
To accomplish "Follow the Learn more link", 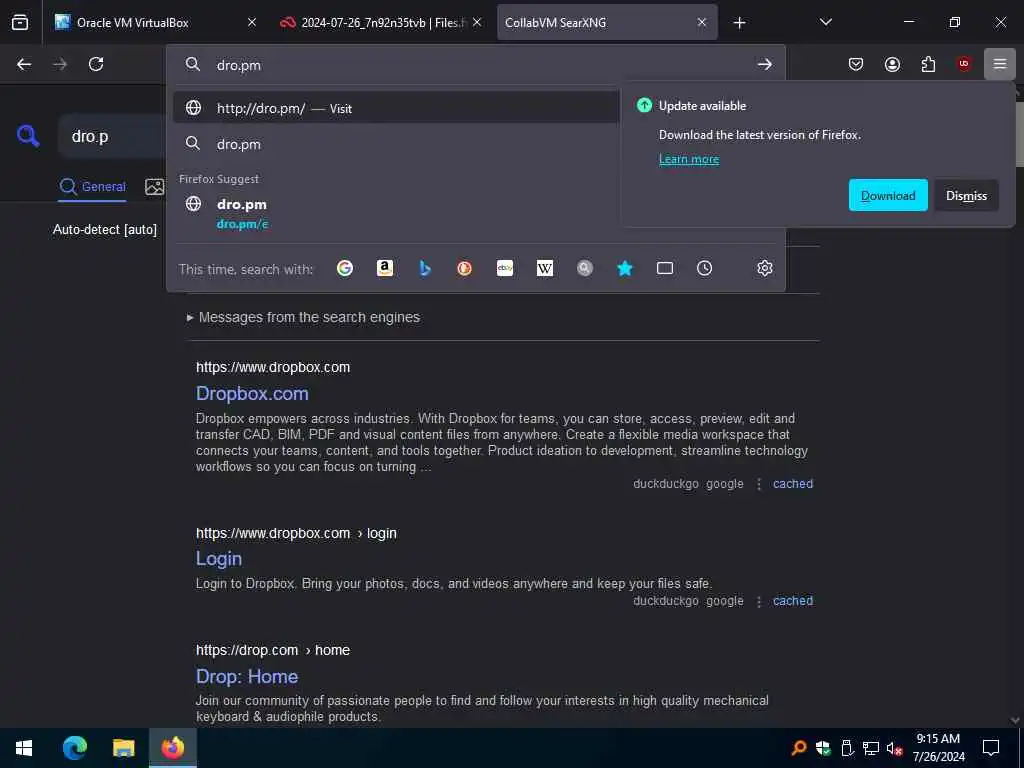I will 689,159.
